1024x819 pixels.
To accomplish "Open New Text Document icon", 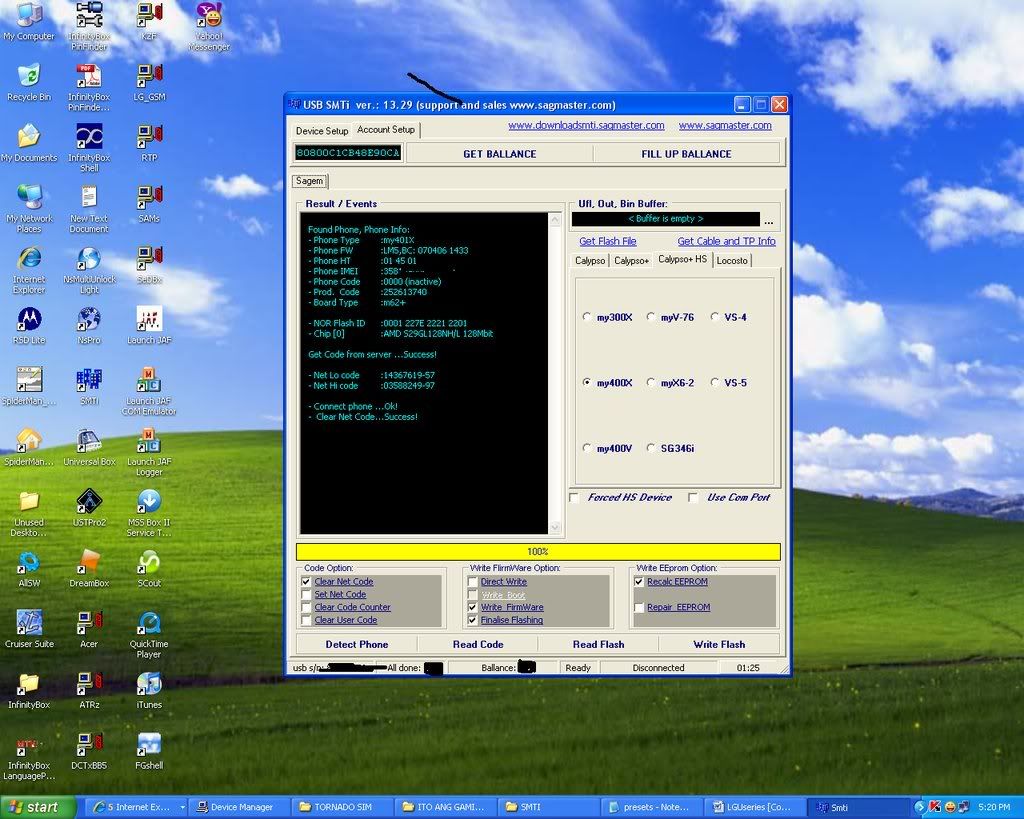I will pyautogui.click(x=89, y=208).
